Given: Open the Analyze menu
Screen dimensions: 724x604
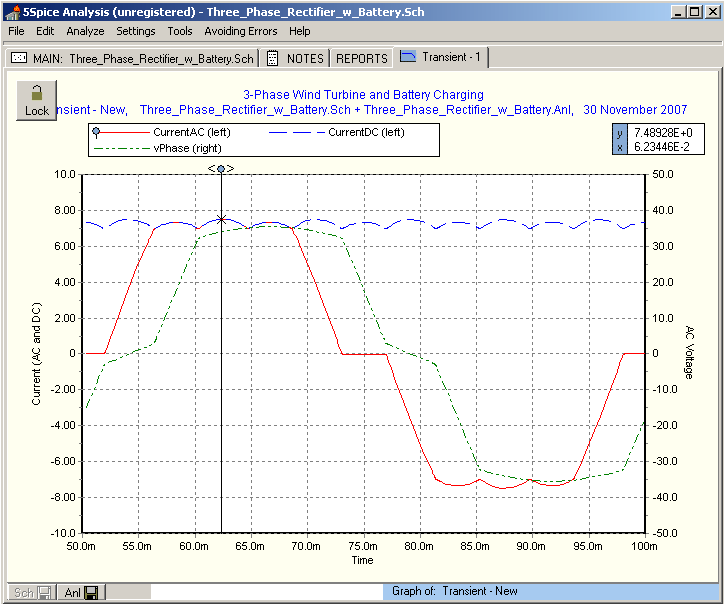Looking at the screenshot, I should [x=85, y=31].
